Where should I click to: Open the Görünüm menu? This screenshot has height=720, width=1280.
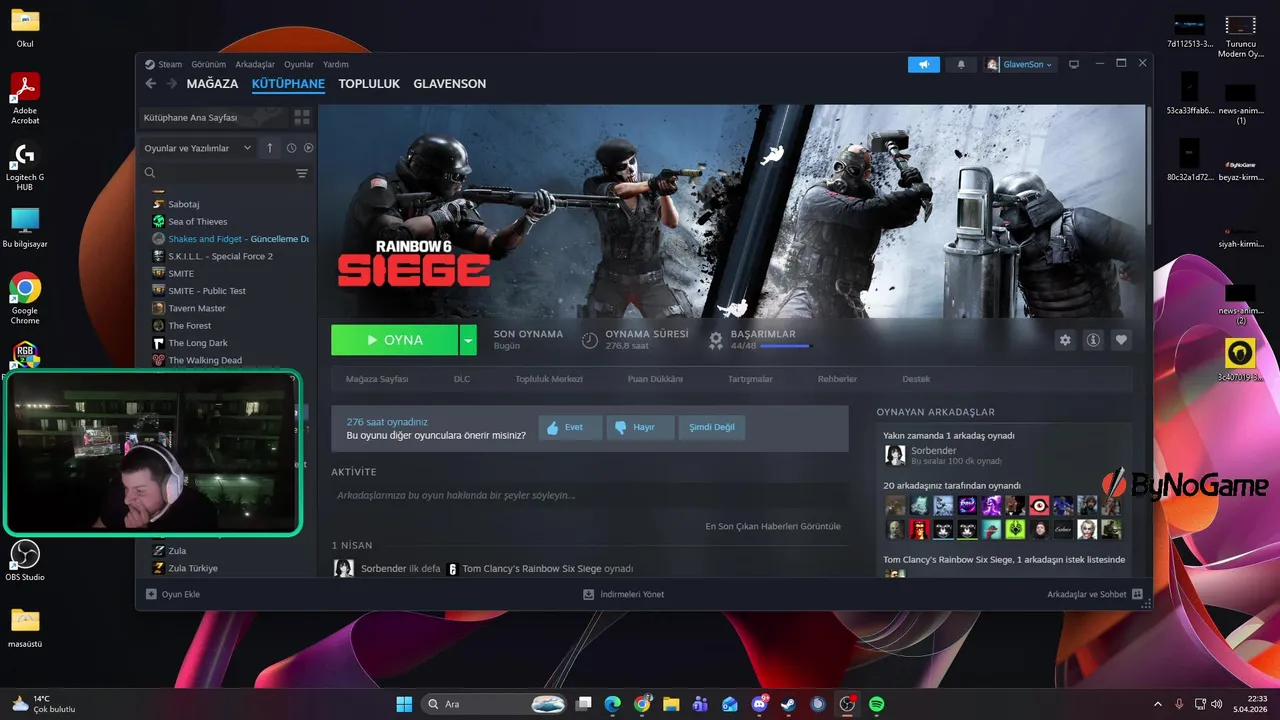coord(209,64)
